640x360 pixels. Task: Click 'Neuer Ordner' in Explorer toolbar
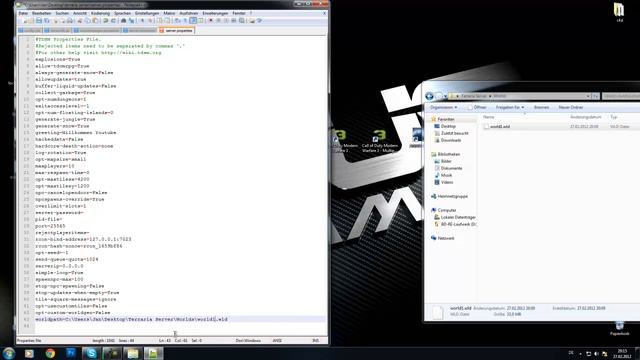coord(571,107)
